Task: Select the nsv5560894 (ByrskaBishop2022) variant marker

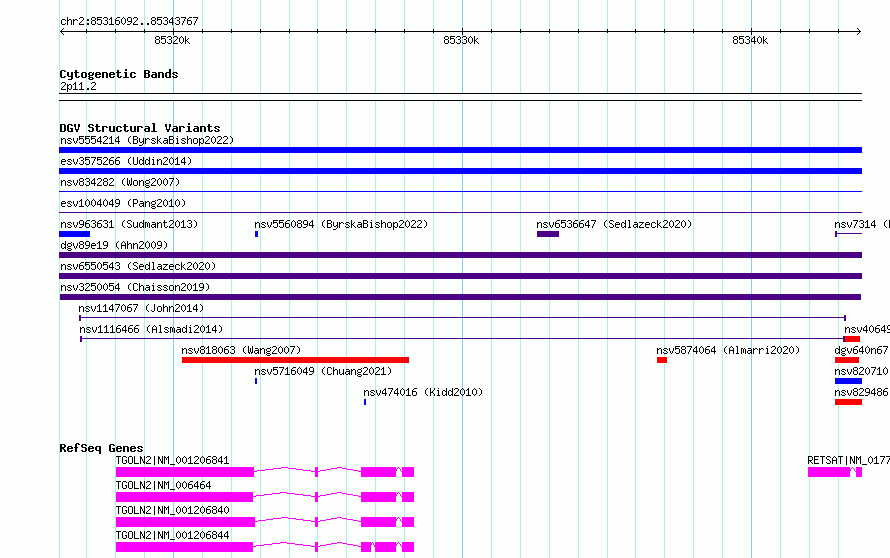Action: point(257,234)
